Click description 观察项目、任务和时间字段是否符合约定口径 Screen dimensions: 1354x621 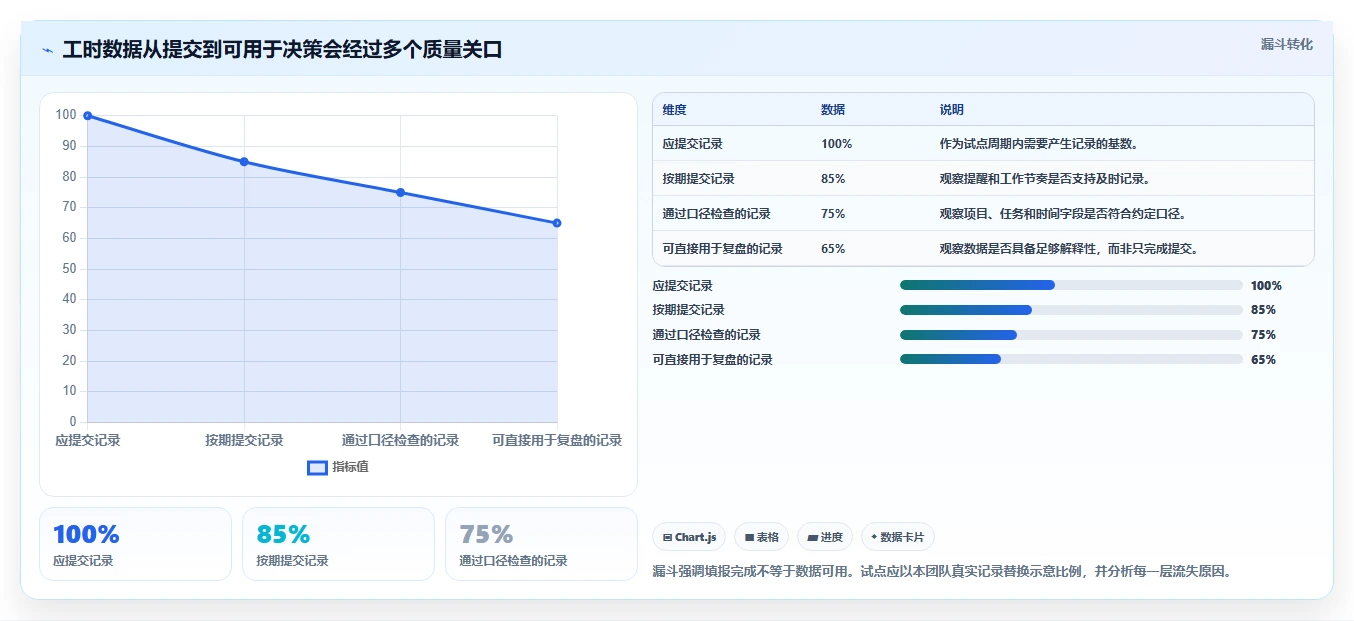[1063, 214]
